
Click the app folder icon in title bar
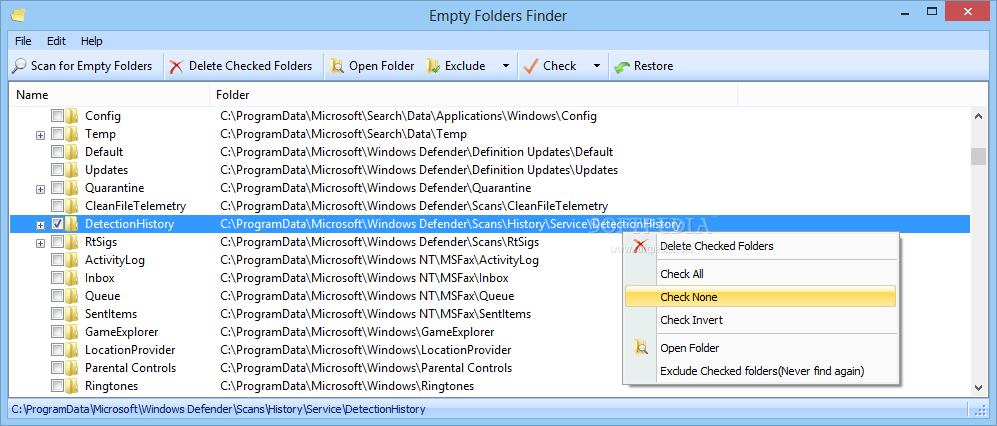(18, 14)
